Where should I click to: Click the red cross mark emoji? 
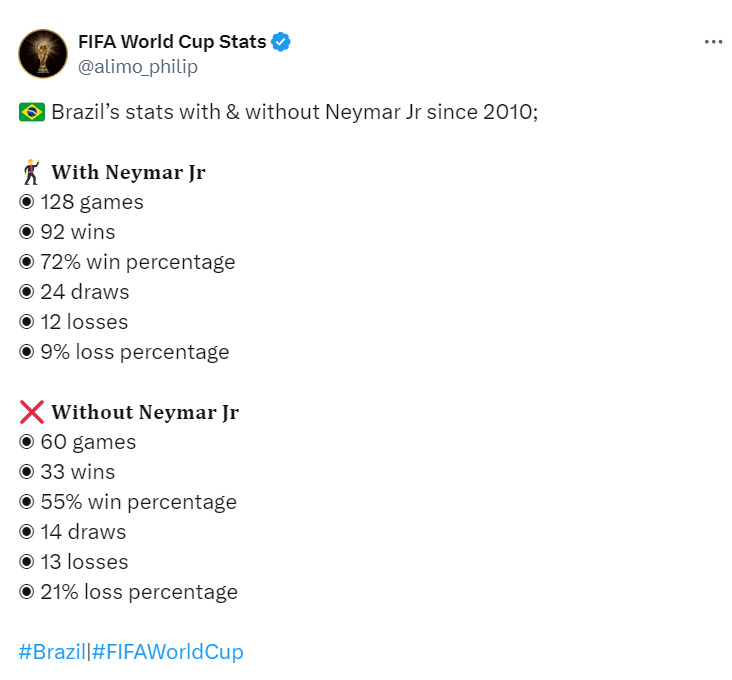[31, 412]
